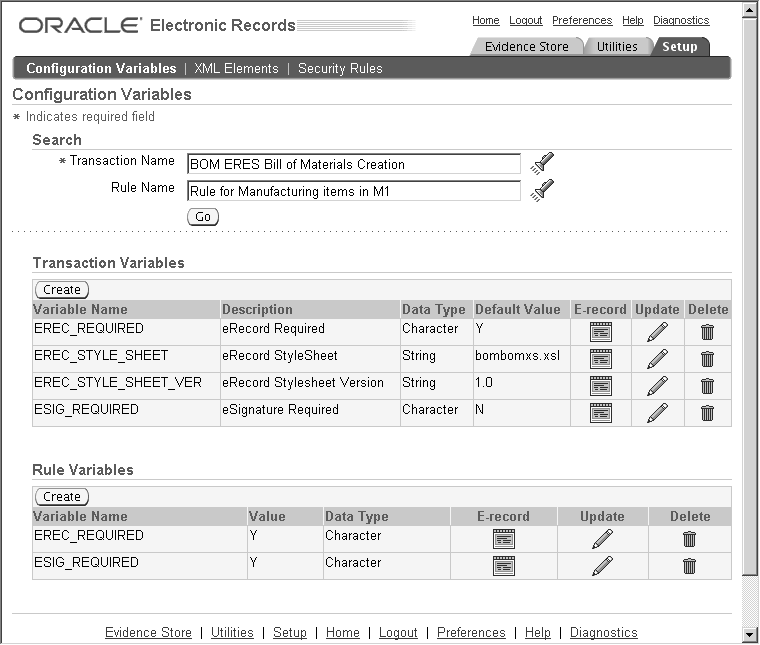Select eRecord Stylesheet Version description cell

click(x=310, y=386)
